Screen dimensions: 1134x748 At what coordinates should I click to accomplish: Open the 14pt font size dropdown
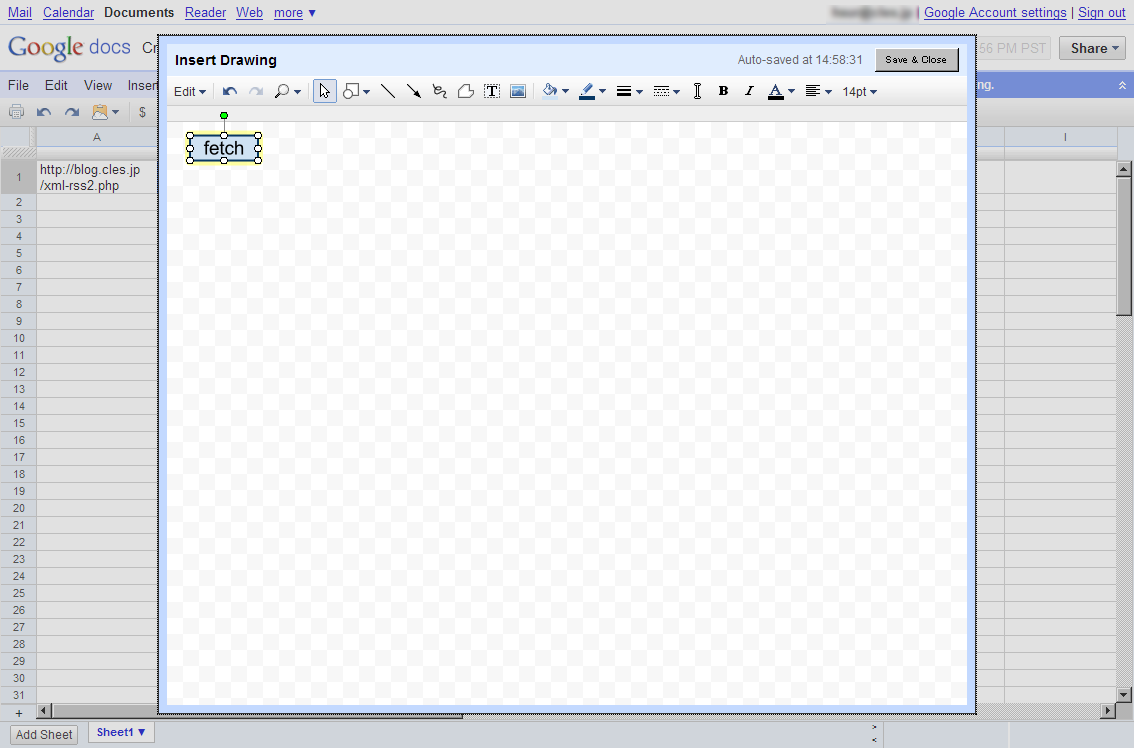pyautogui.click(x=859, y=91)
